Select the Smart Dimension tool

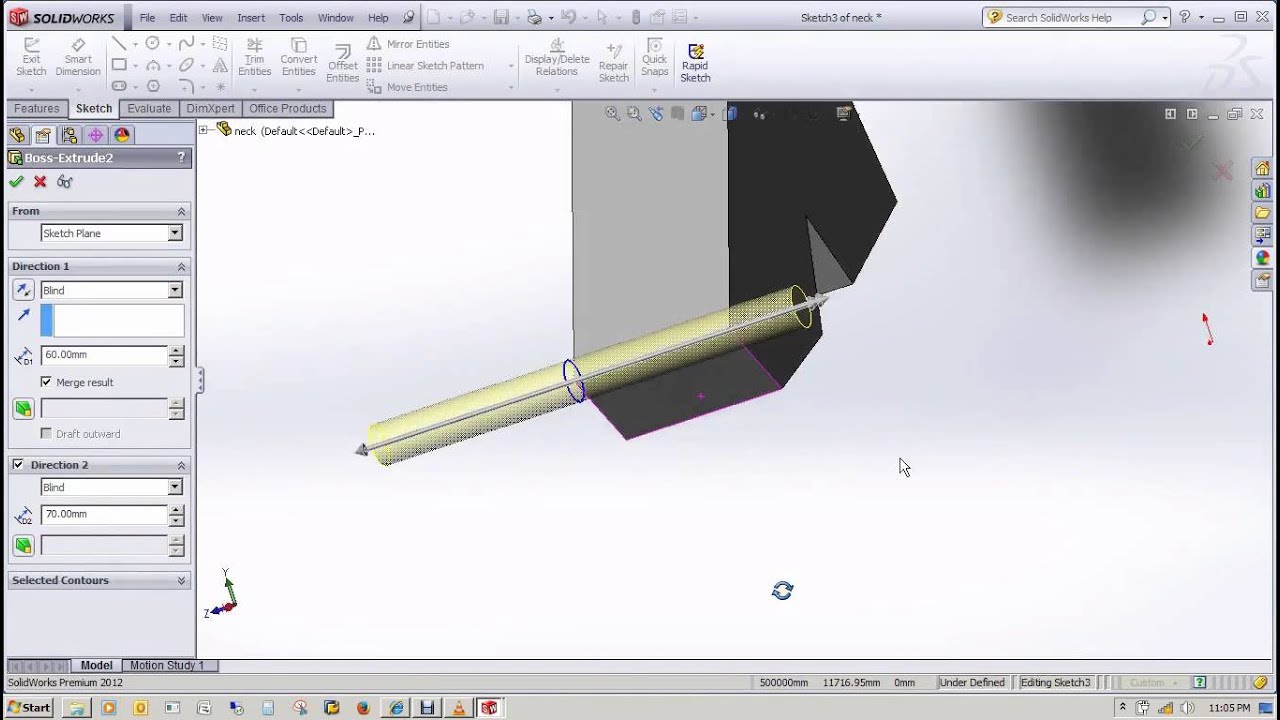pyautogui.click(x=78, y=57)
